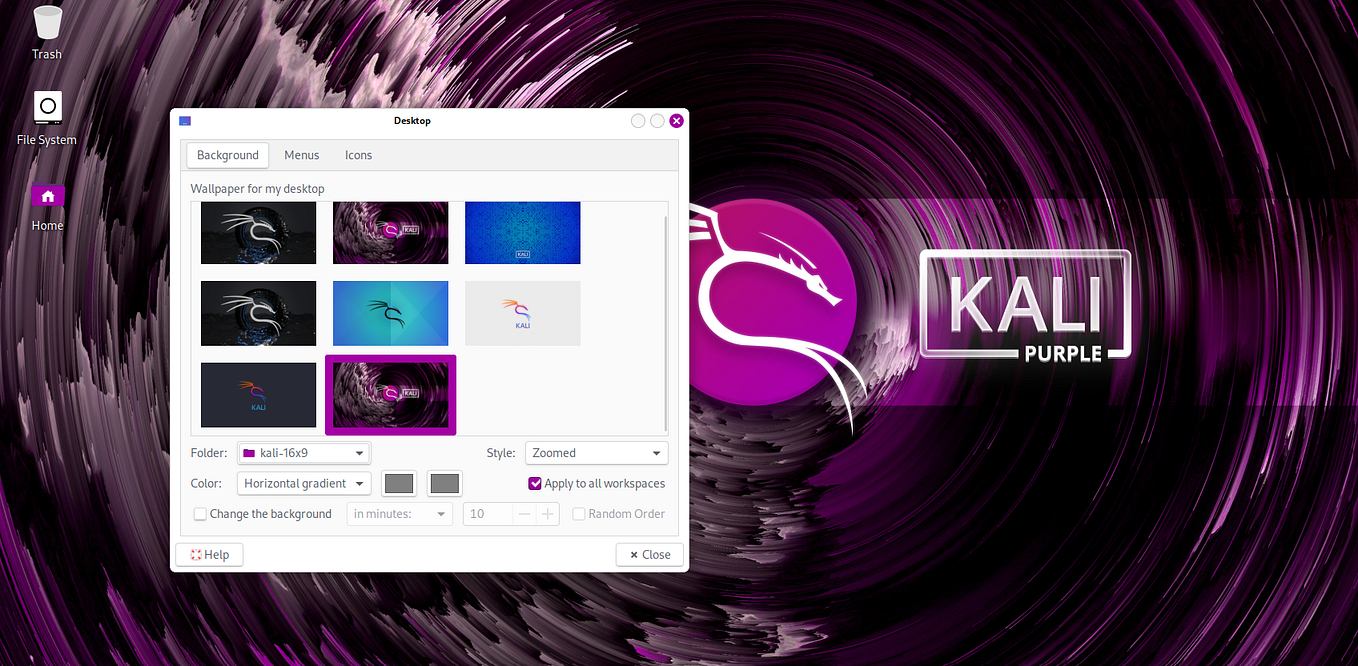Open the File System desktop icon
This screenshot has width=1358, height=666.
coord(47,117)
